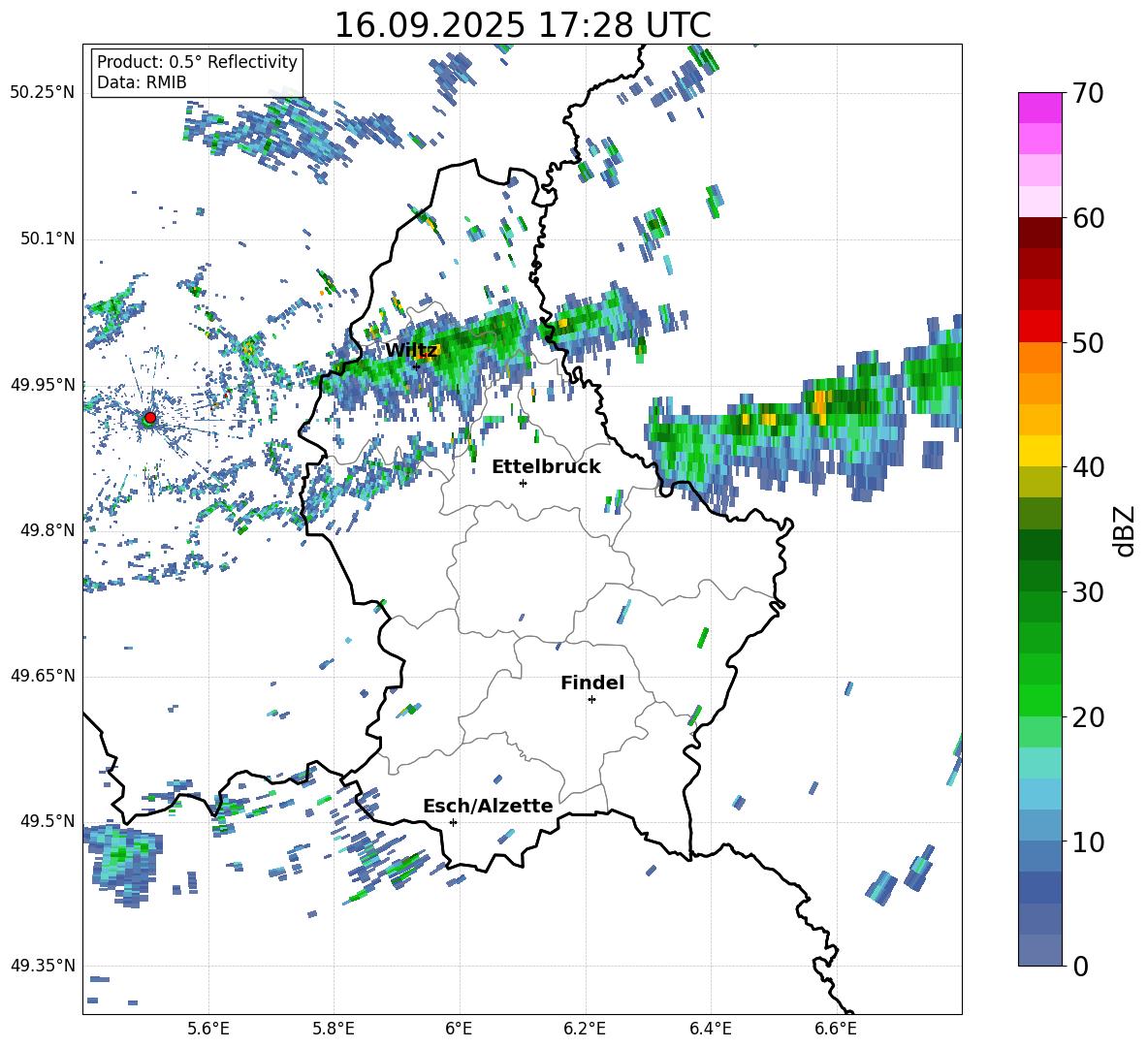Select the Findel city label

[x=592, y=683]
